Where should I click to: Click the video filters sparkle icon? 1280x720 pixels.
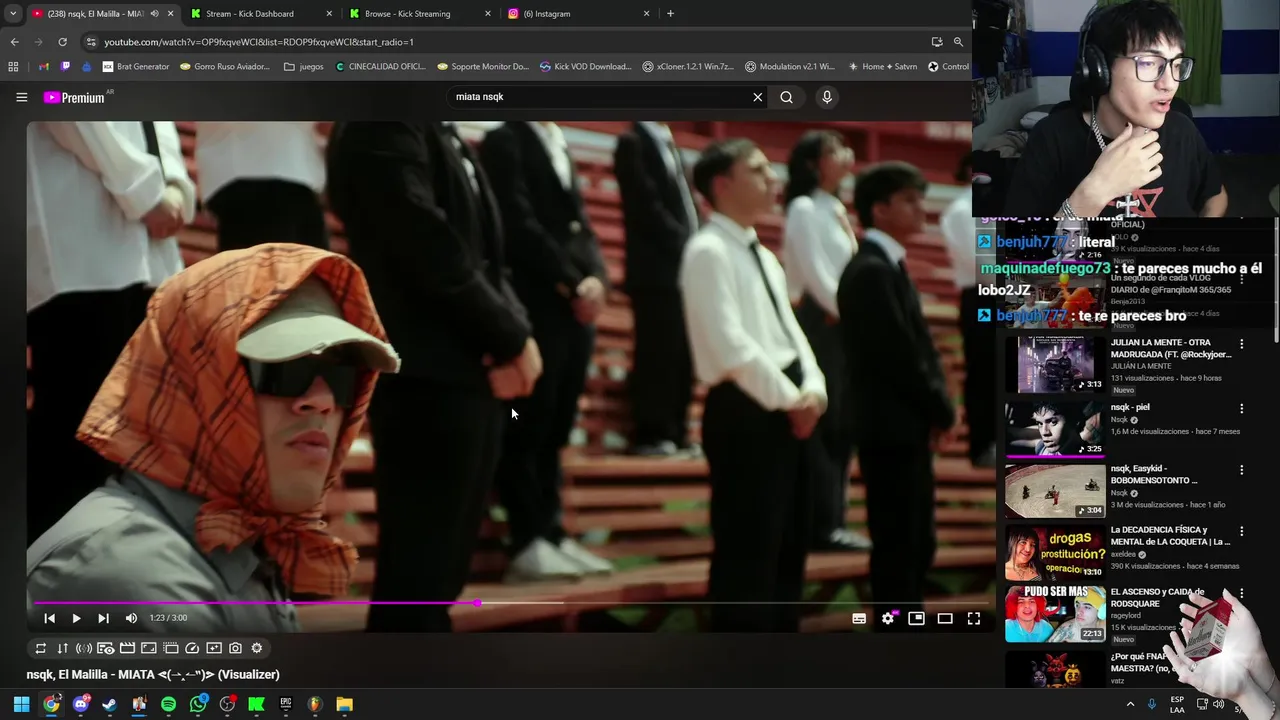214,648
